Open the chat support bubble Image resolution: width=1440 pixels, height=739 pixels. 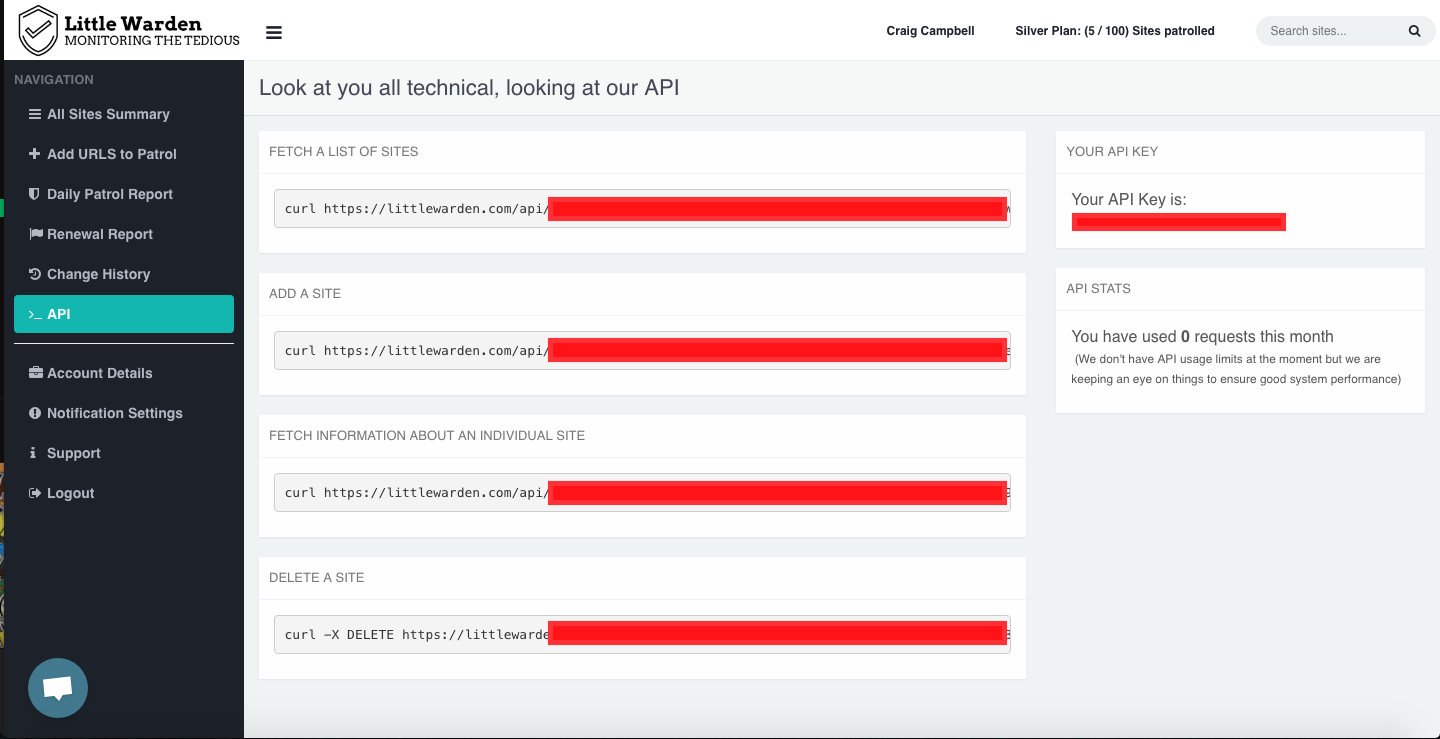[58, 688]
